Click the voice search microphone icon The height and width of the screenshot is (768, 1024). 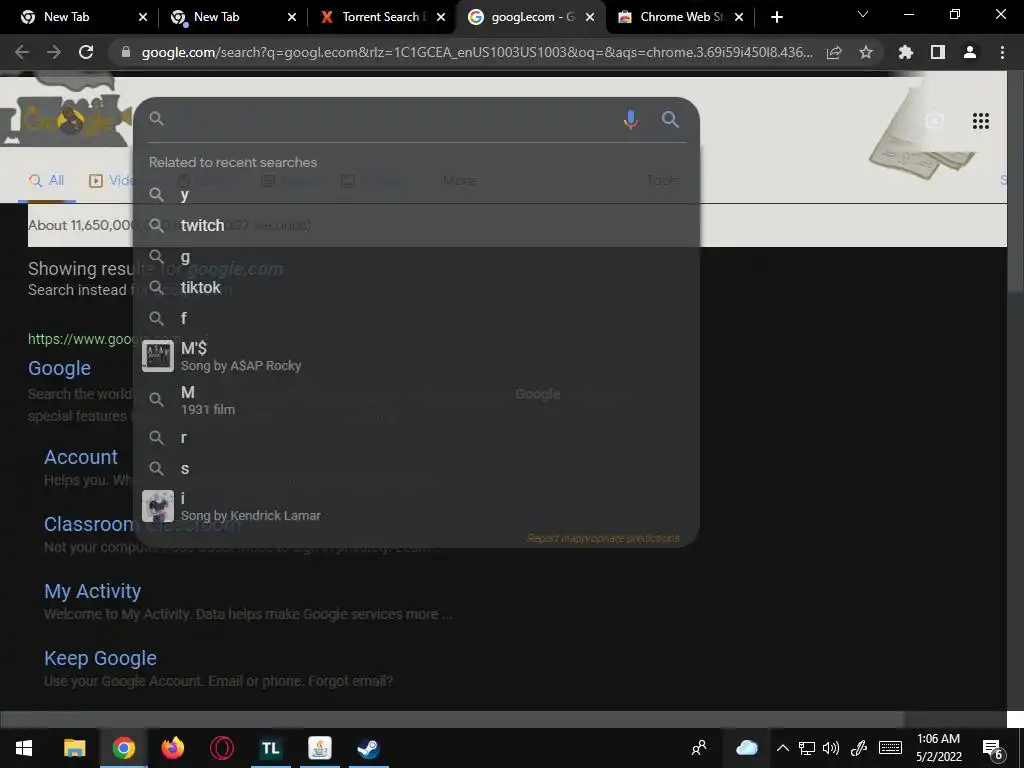click(x=630, y=120)
